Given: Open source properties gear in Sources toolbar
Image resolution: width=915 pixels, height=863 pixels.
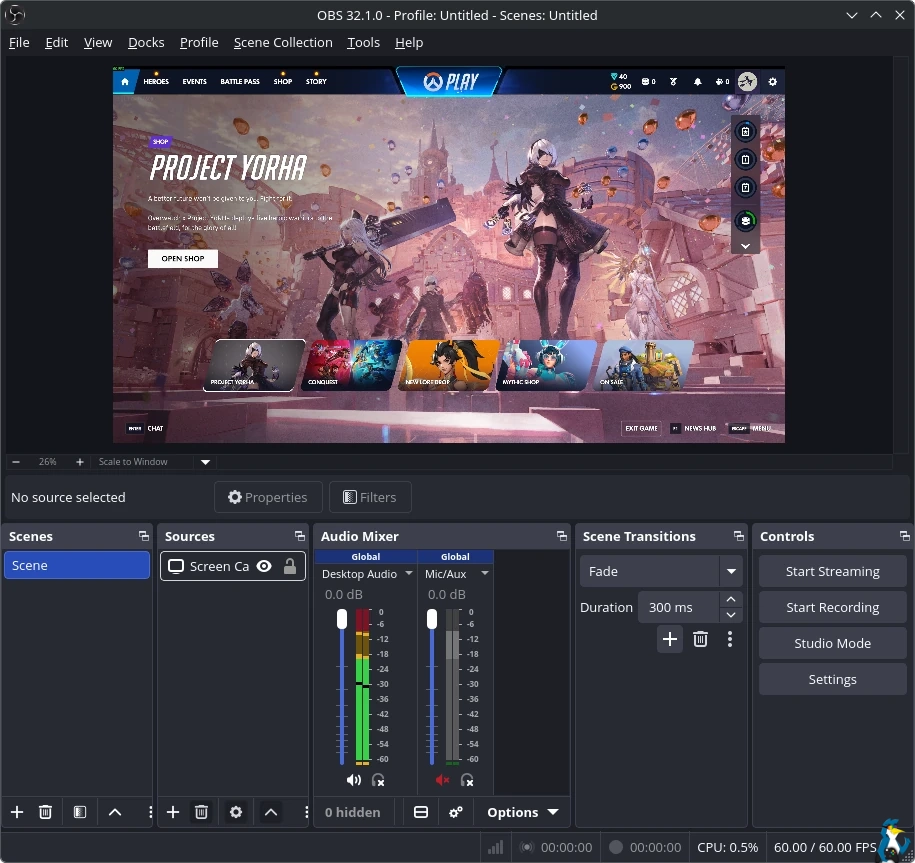Looking at the screenshot, I should click(236, 812).
